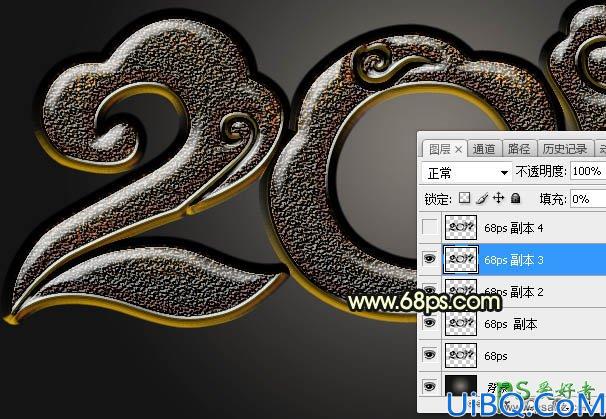Click the 填充 label
This screenshot has width=606, height=419.
(553, 199)
